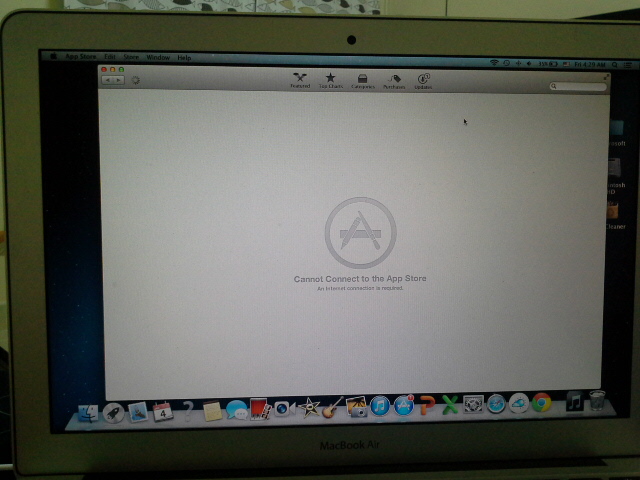Open Notification Center list icon
Screen dimensions: 640x480
[x=628, y=65]
